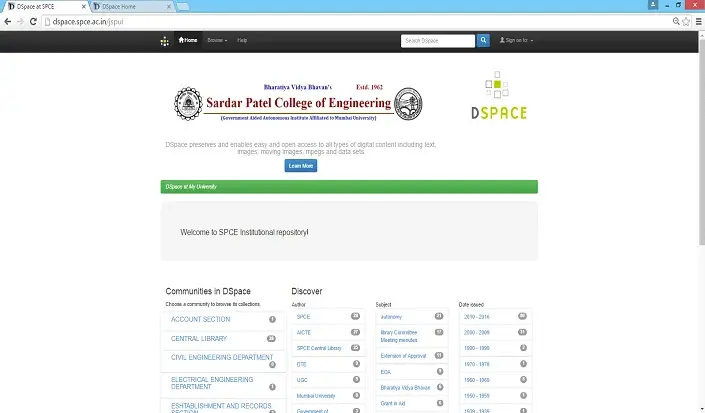
Task: Close the 'DSpace at SPCE' tab
Action: (84, 7)
